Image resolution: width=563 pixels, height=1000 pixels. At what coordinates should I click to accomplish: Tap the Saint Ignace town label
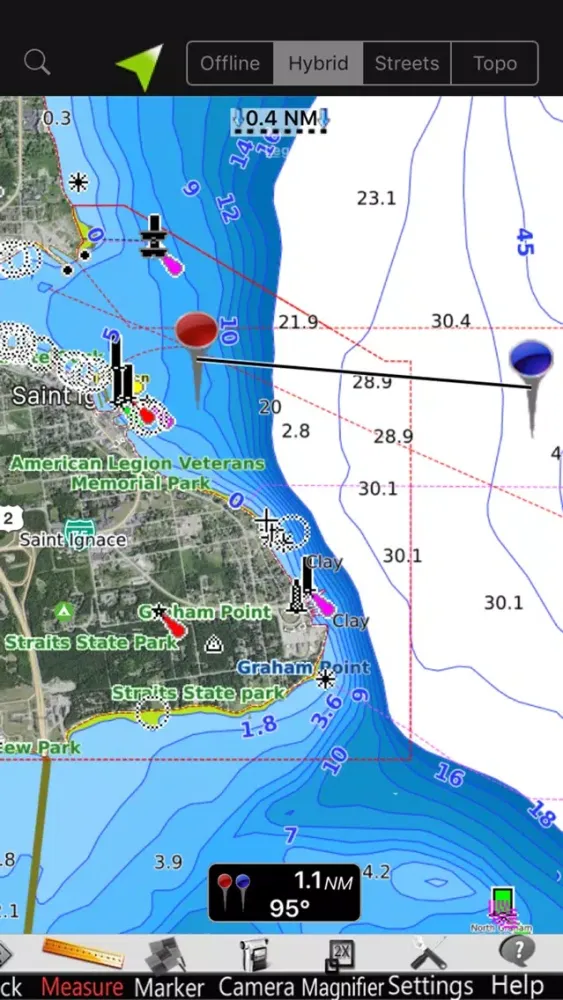click(73, 540)
